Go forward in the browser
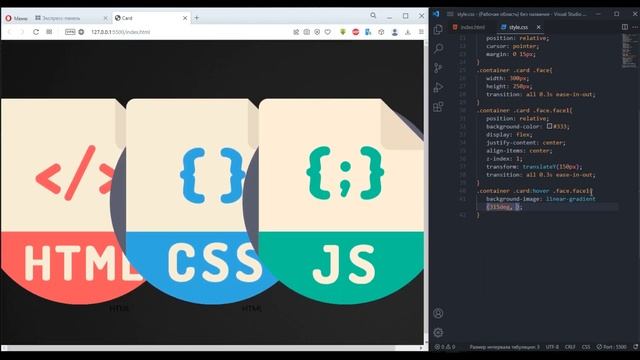Image resolution: width=640 pixels, height=360 pixels. pyautogui.click(x=22, y=32)
